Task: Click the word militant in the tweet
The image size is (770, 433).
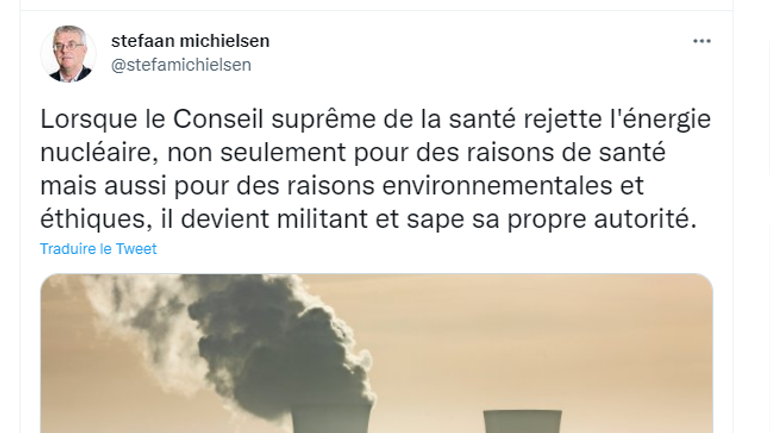Action: (322, 219)
